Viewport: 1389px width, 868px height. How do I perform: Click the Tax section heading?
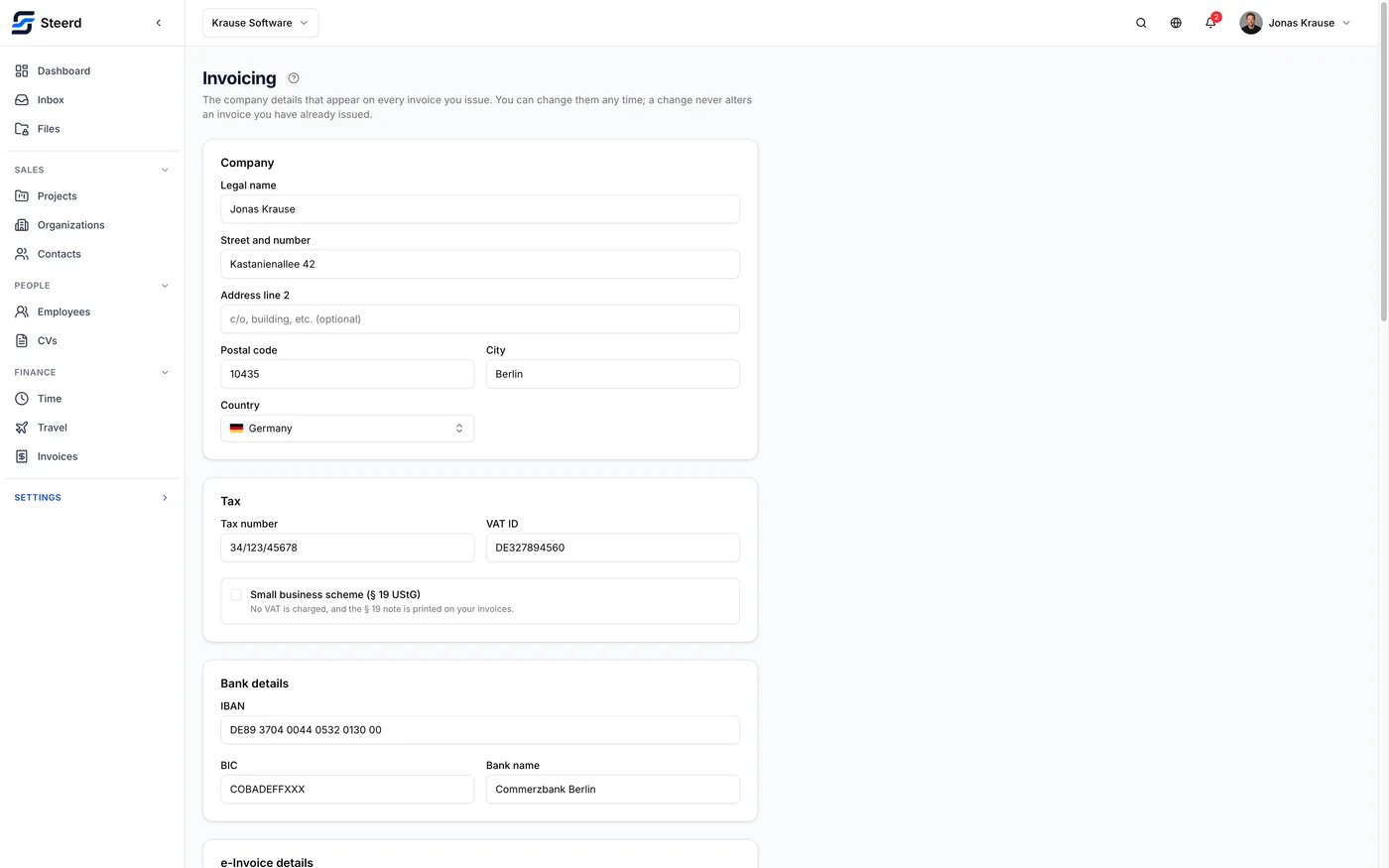(230, 501)
